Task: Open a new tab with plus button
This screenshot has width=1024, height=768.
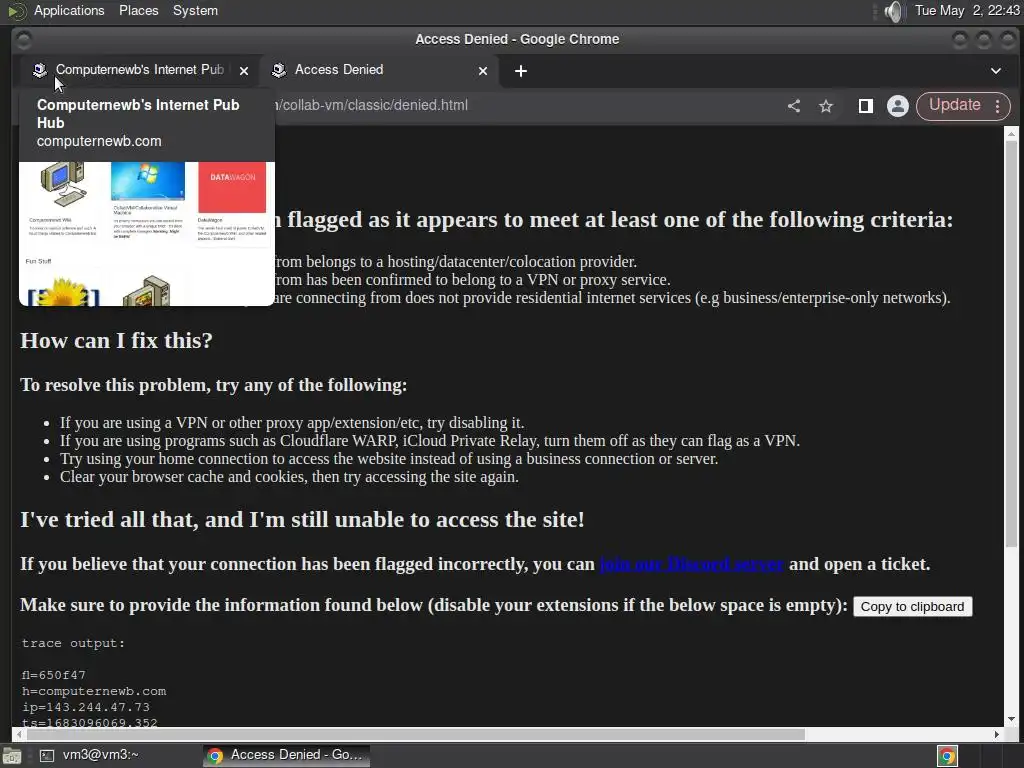Action: point(520,71)
